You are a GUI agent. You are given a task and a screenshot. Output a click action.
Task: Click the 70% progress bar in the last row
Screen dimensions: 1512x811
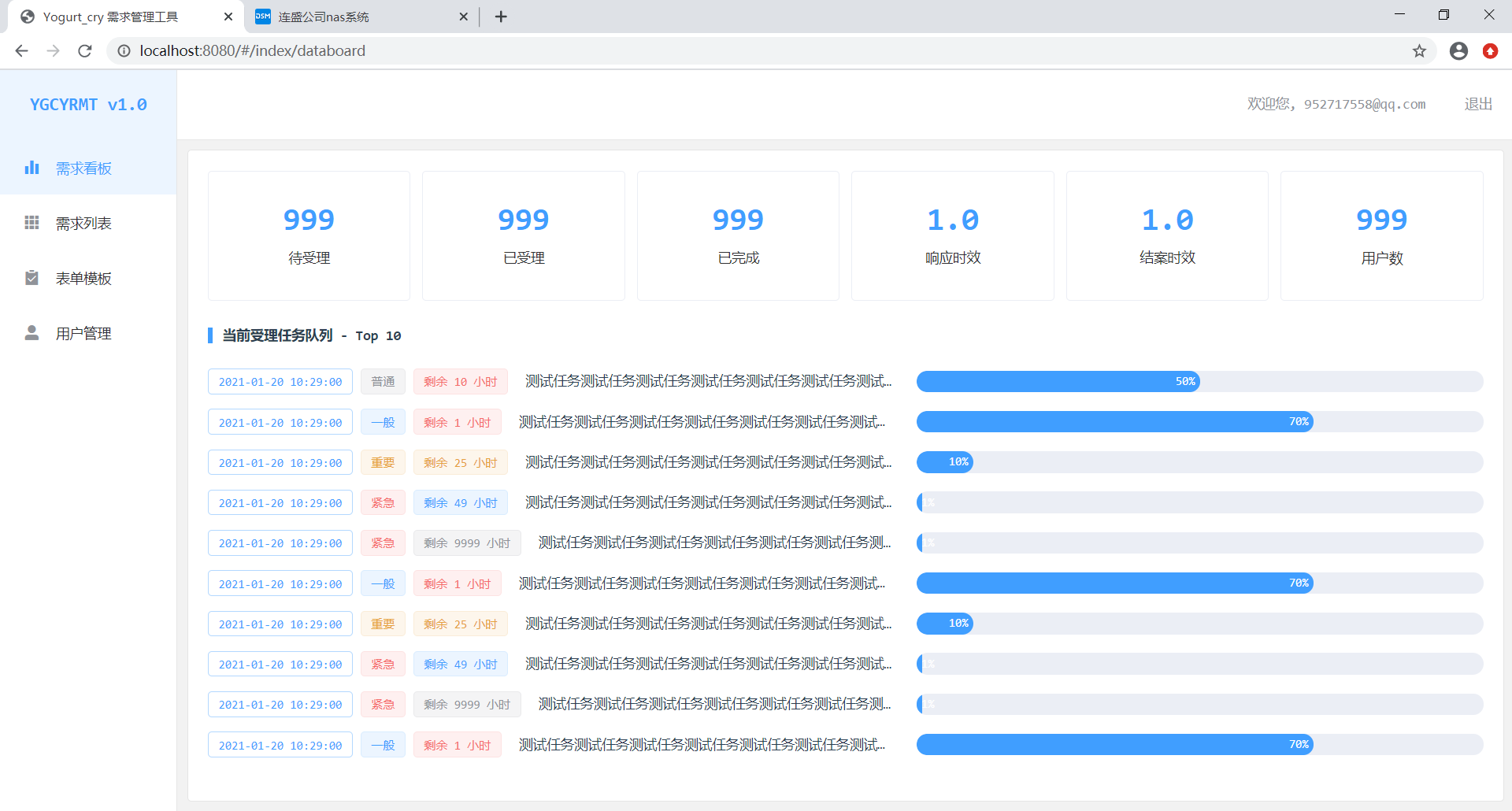(1199, 744)
